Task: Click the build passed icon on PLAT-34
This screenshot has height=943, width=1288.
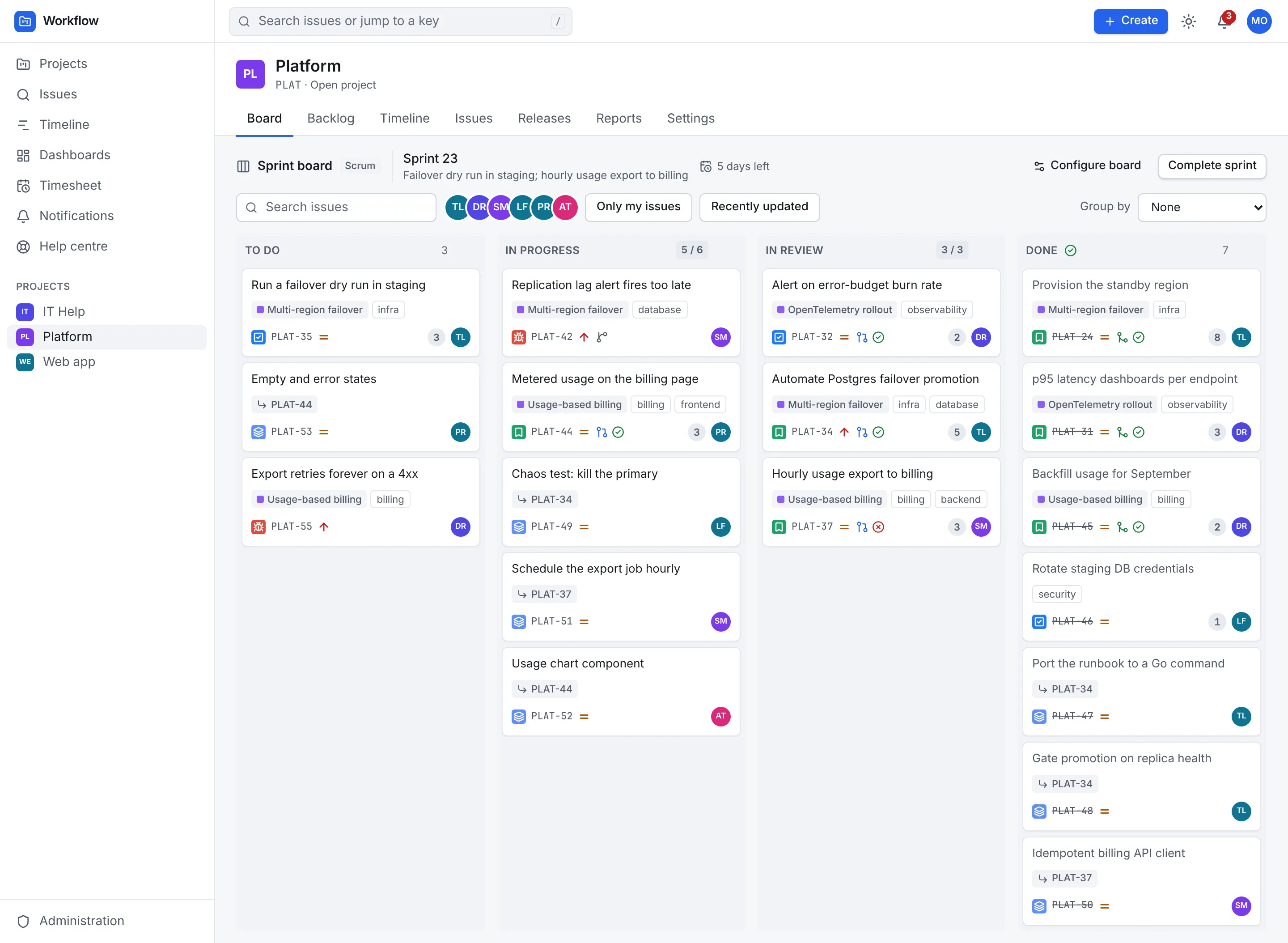Action: (878, 432)
